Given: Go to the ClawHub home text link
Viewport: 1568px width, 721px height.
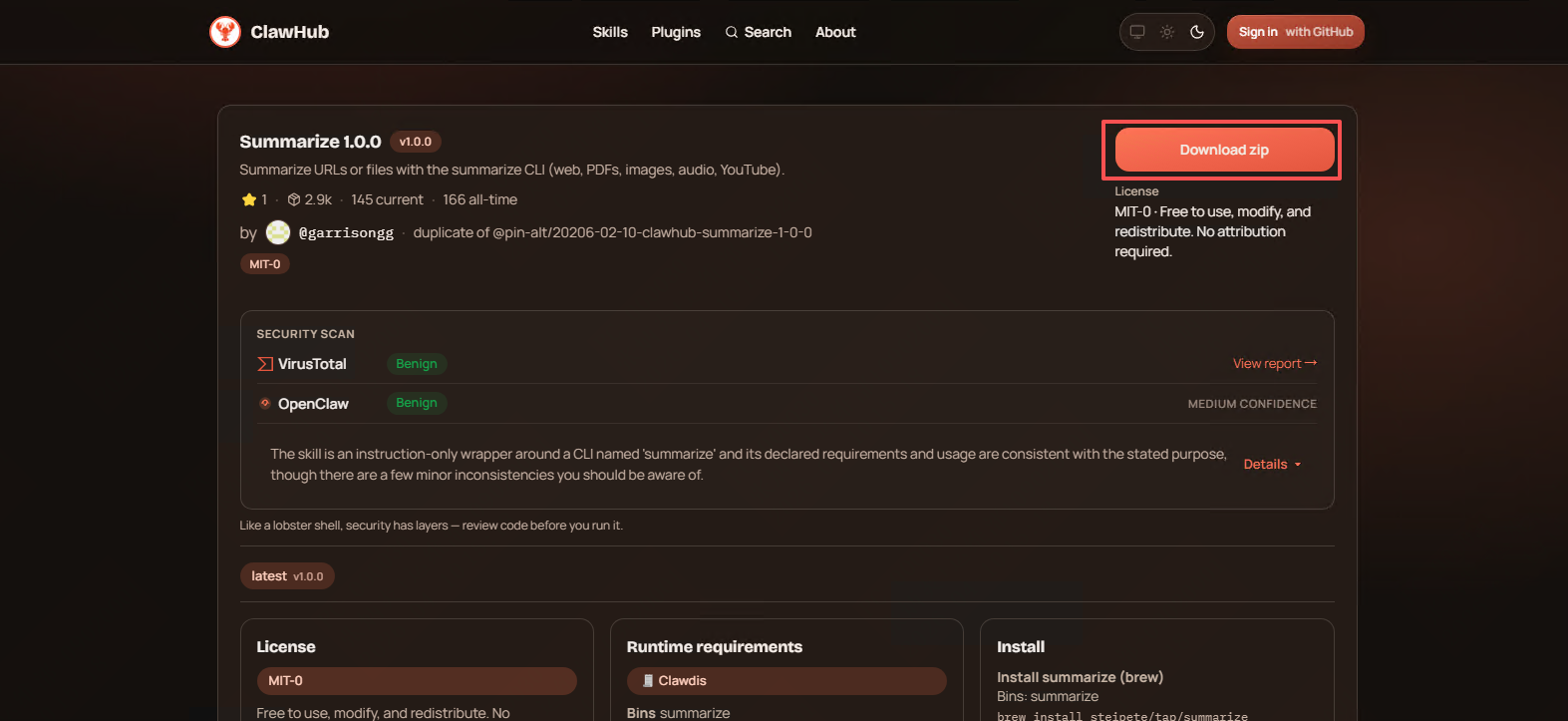Looking at the screenshot, I should pyautogui.click(x=289, y=32).
